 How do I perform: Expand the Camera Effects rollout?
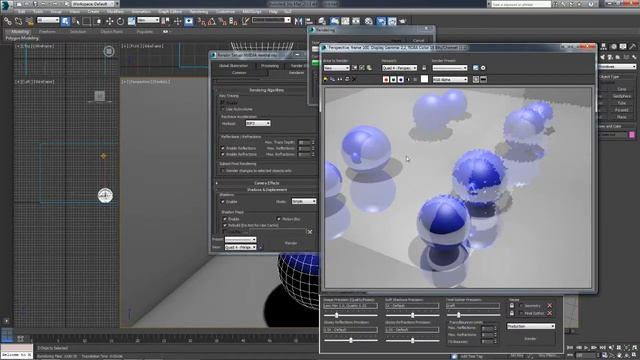tap(267, 183)
